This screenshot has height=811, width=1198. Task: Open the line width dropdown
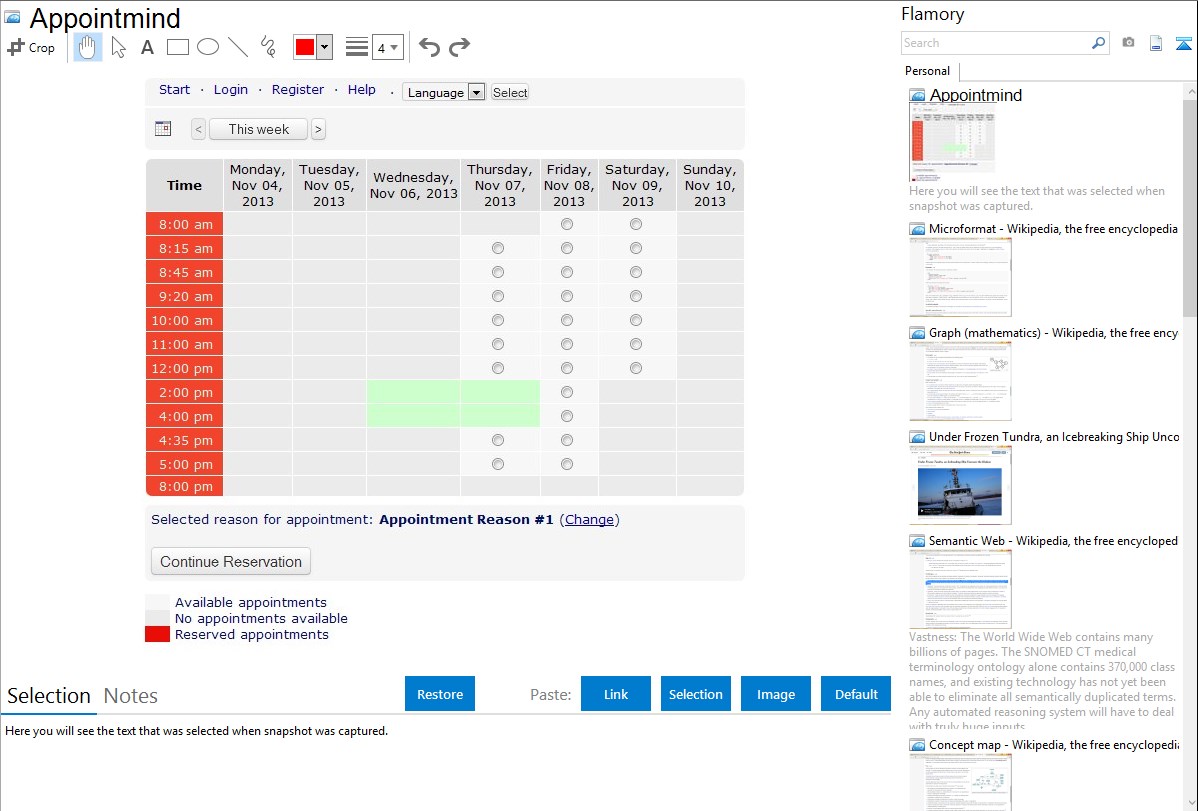pos(388,47)
